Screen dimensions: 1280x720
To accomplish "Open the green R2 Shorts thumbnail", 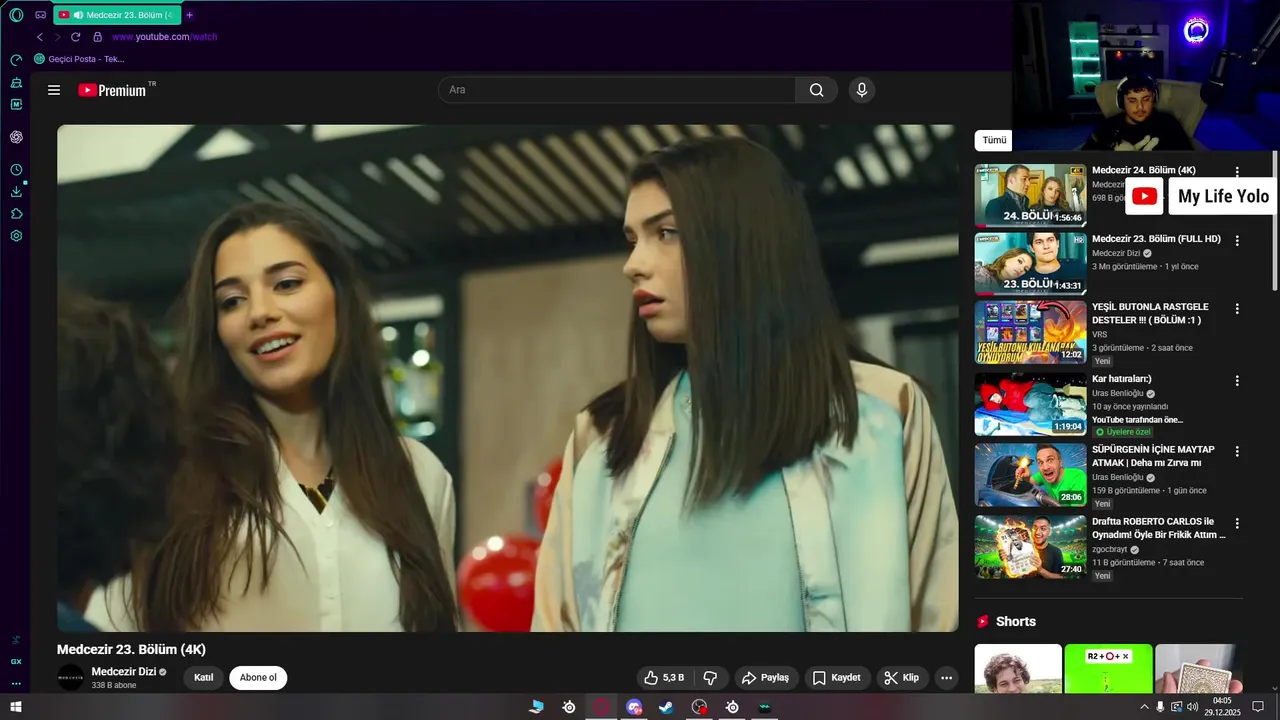I will (1108, 668).
